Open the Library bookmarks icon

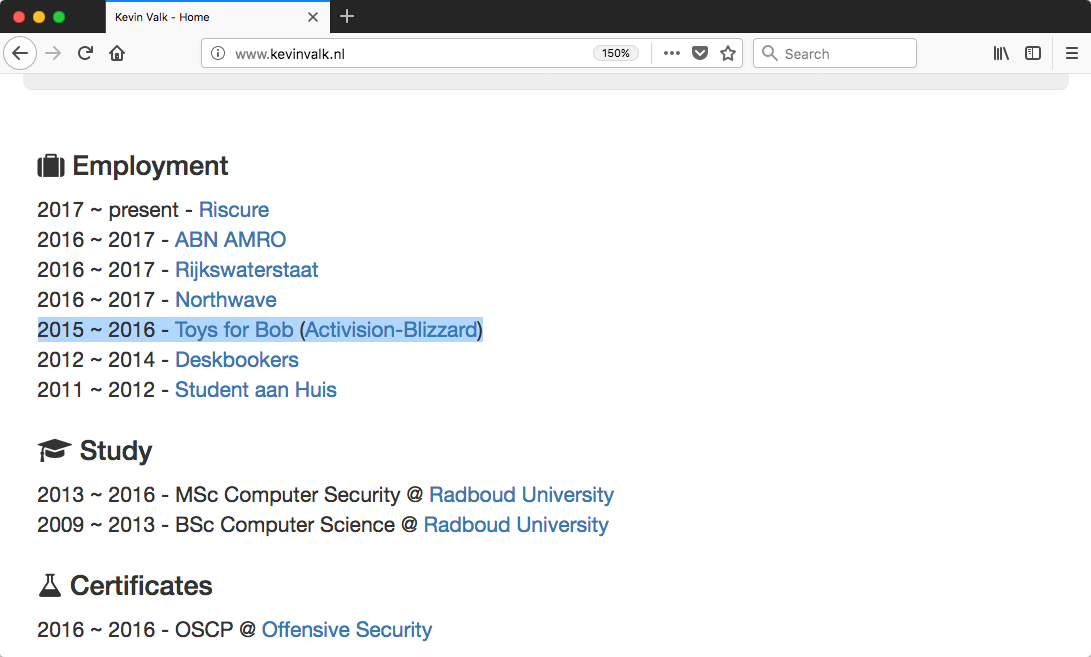pyautogui.click(x=1001, y=54)
